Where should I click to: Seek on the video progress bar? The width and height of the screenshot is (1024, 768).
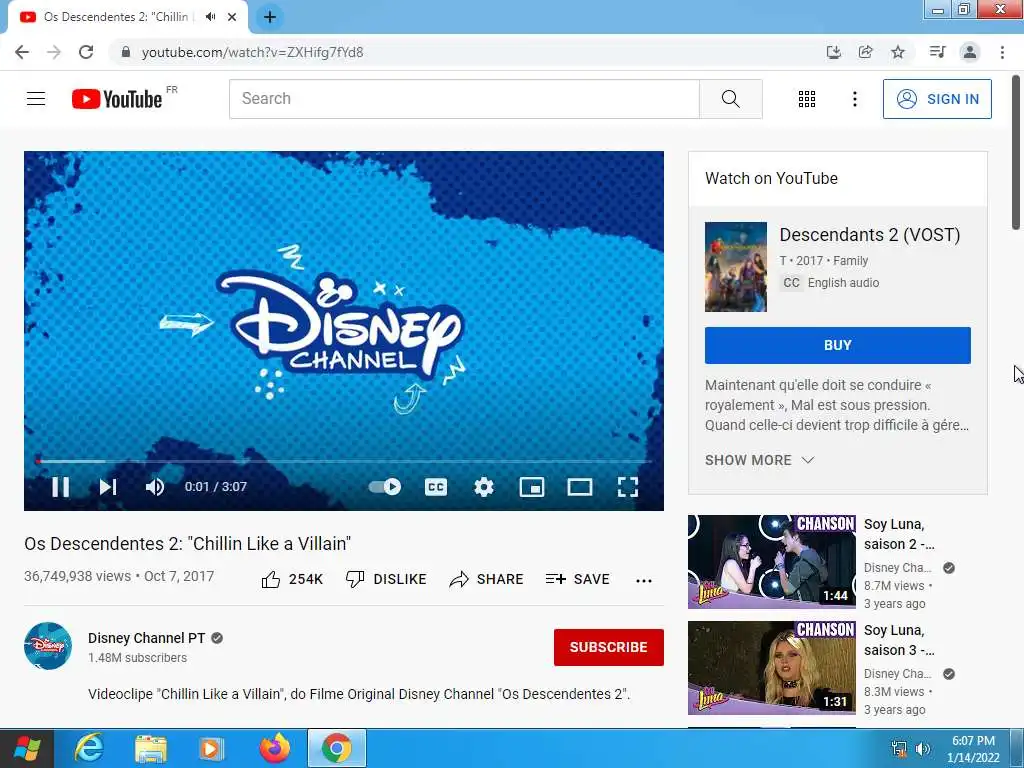(x=344, y=461)
